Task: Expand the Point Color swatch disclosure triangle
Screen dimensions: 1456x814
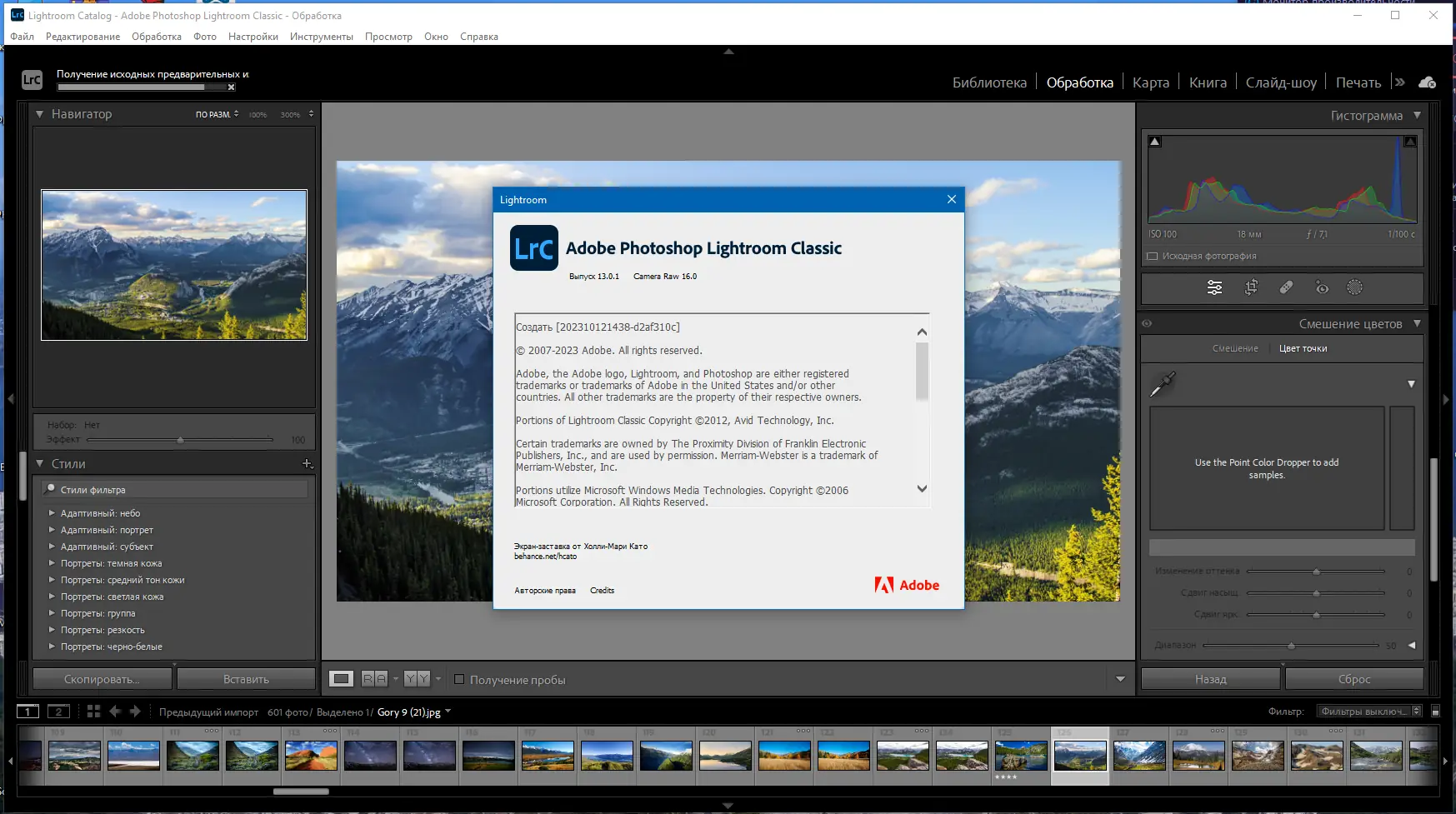Action: 1411,384
